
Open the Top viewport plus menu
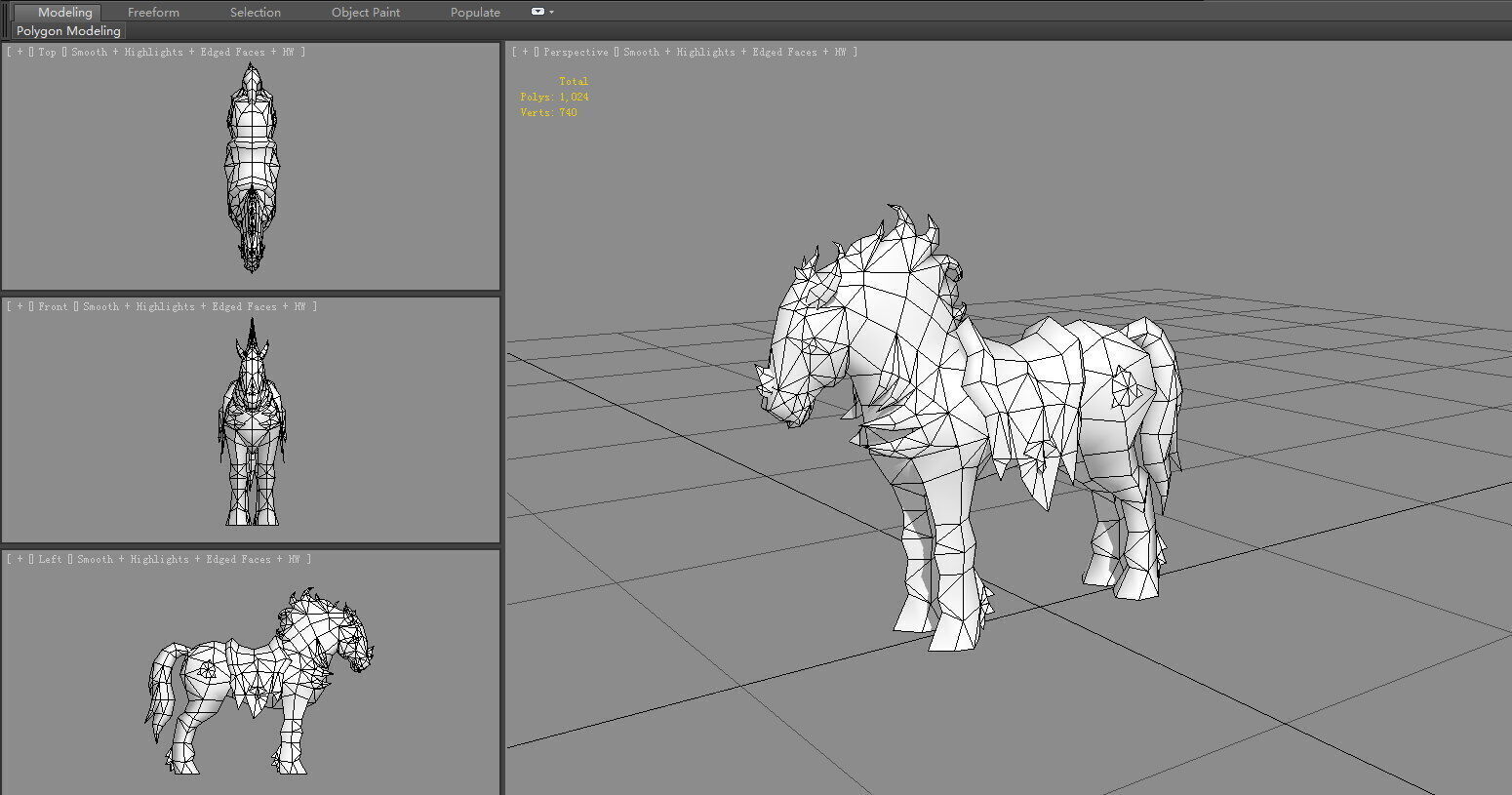[x=20, y=52]
